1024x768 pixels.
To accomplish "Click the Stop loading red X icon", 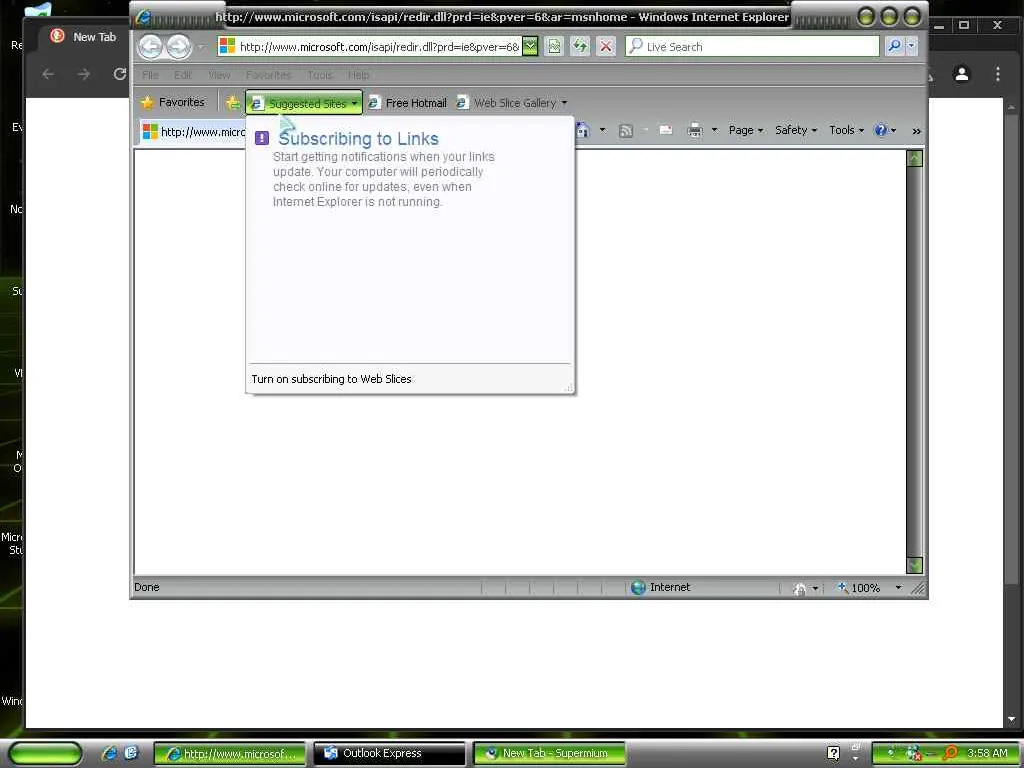I will click(606, 46).
